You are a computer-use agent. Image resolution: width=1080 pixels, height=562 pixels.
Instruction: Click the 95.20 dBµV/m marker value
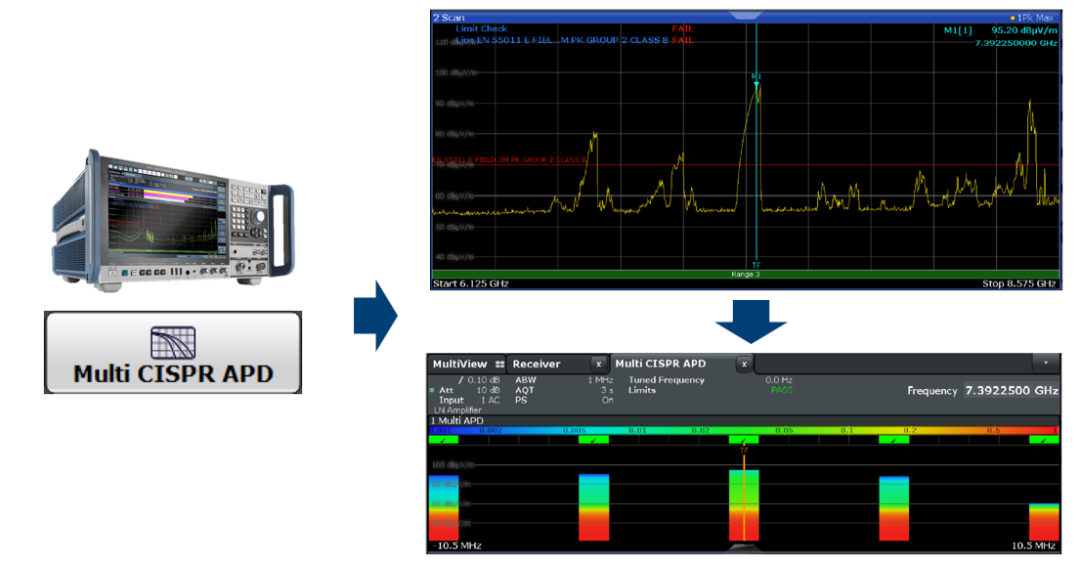[x=1024, y=30]
